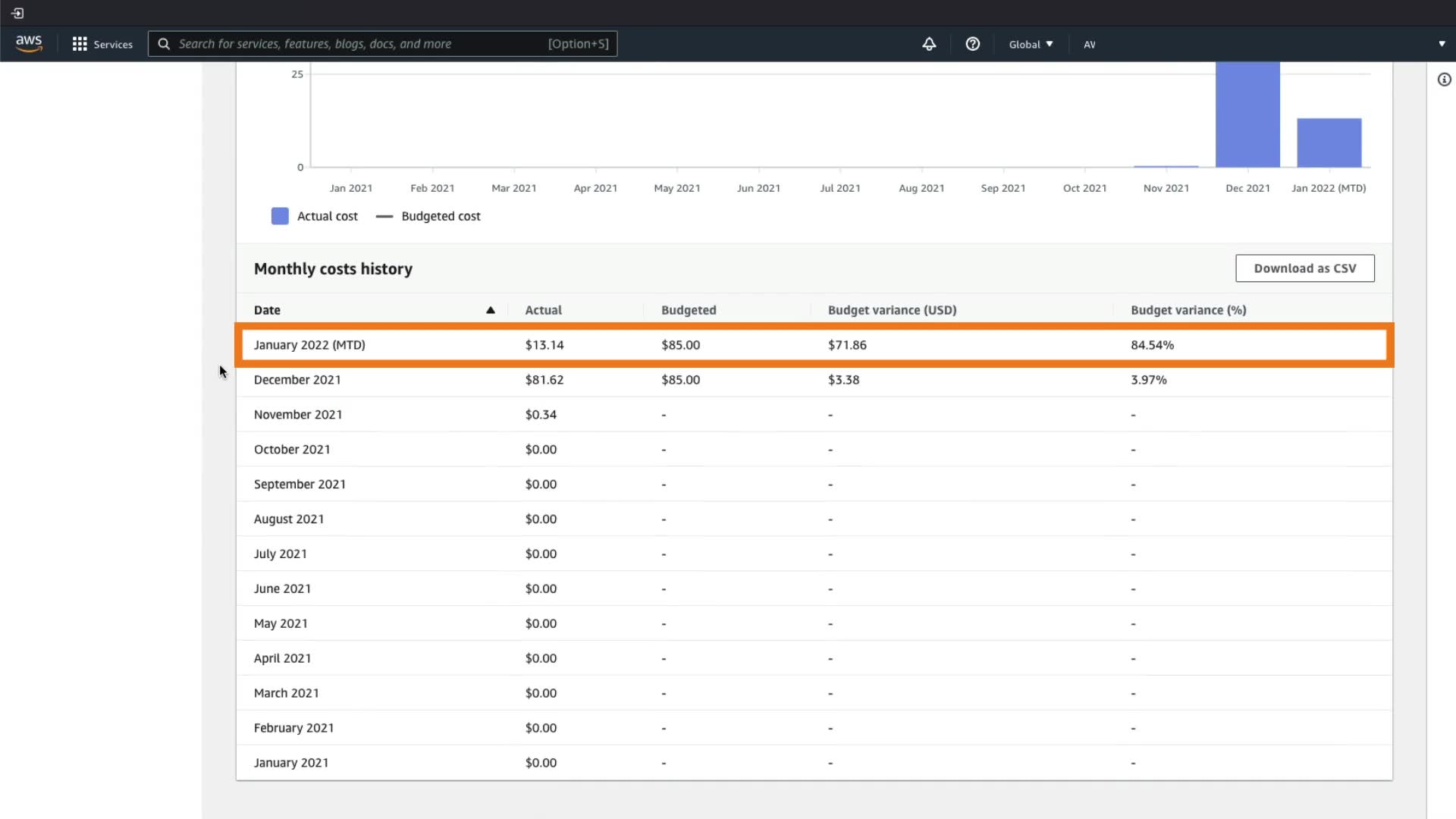1456x819 pixels.
Task: Click the Actual cost legend swatch
Action: point(280,216)
